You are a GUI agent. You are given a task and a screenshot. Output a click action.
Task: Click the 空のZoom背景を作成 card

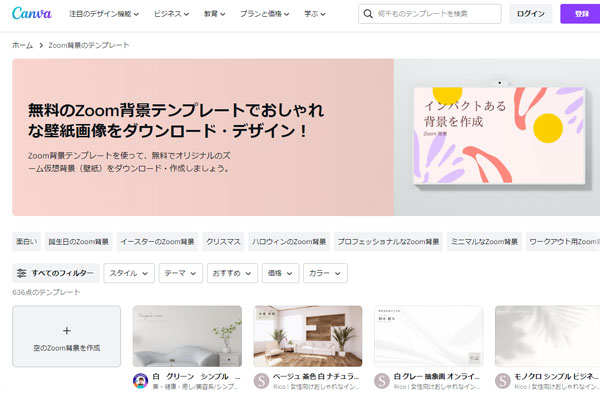click(67, 336)
